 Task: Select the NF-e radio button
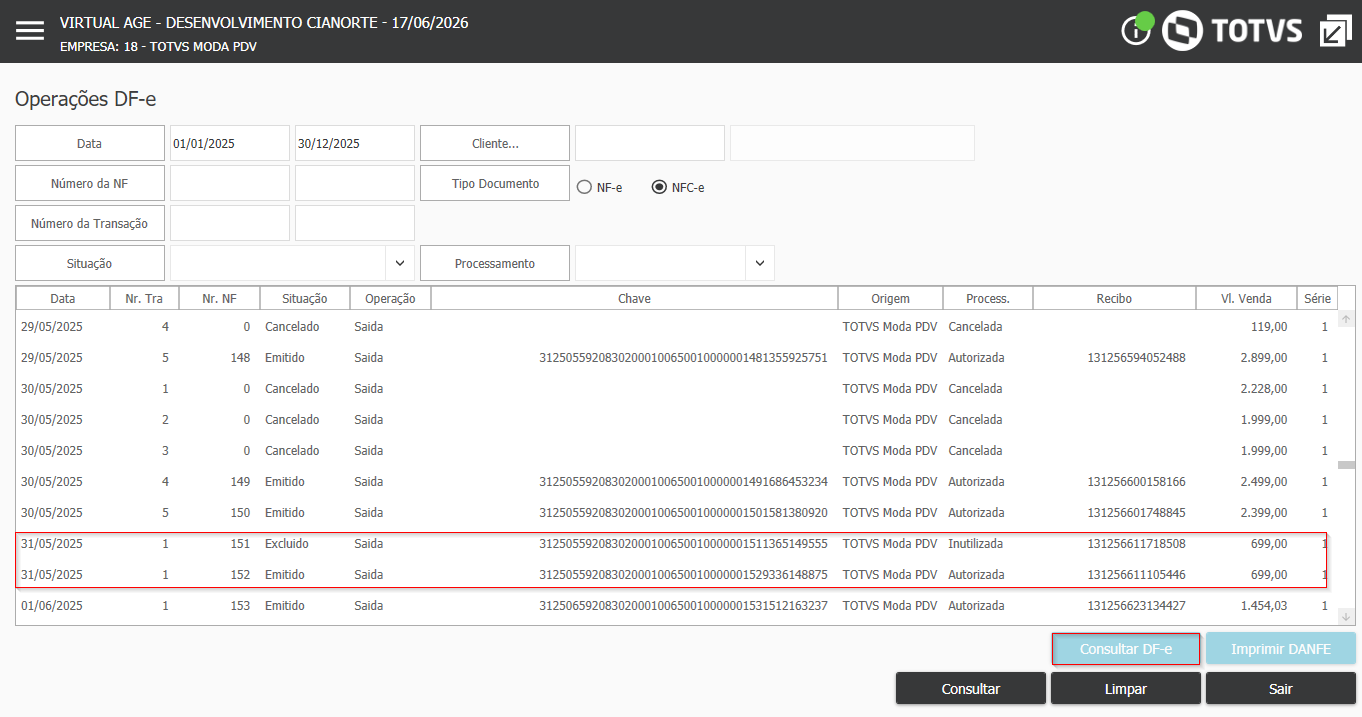pos(584,187)
